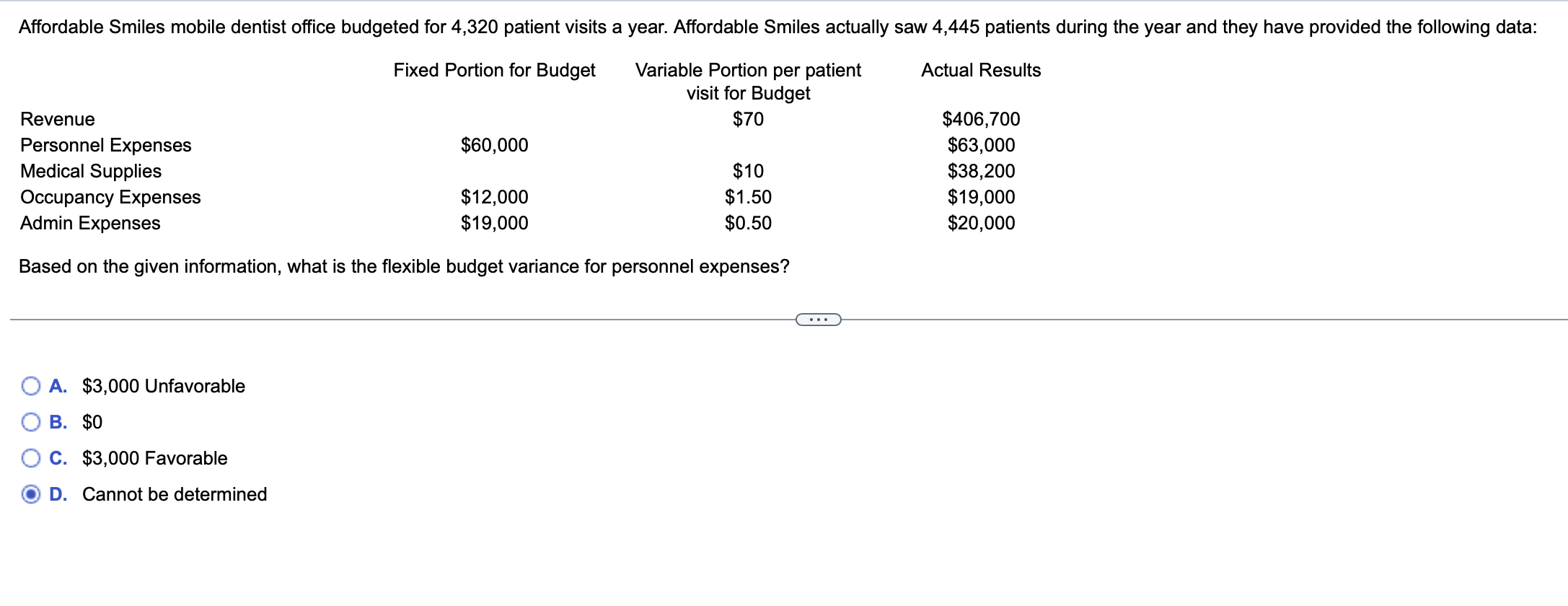
Task: Click the flexible budget variance question text
Action: pos(404,266)
